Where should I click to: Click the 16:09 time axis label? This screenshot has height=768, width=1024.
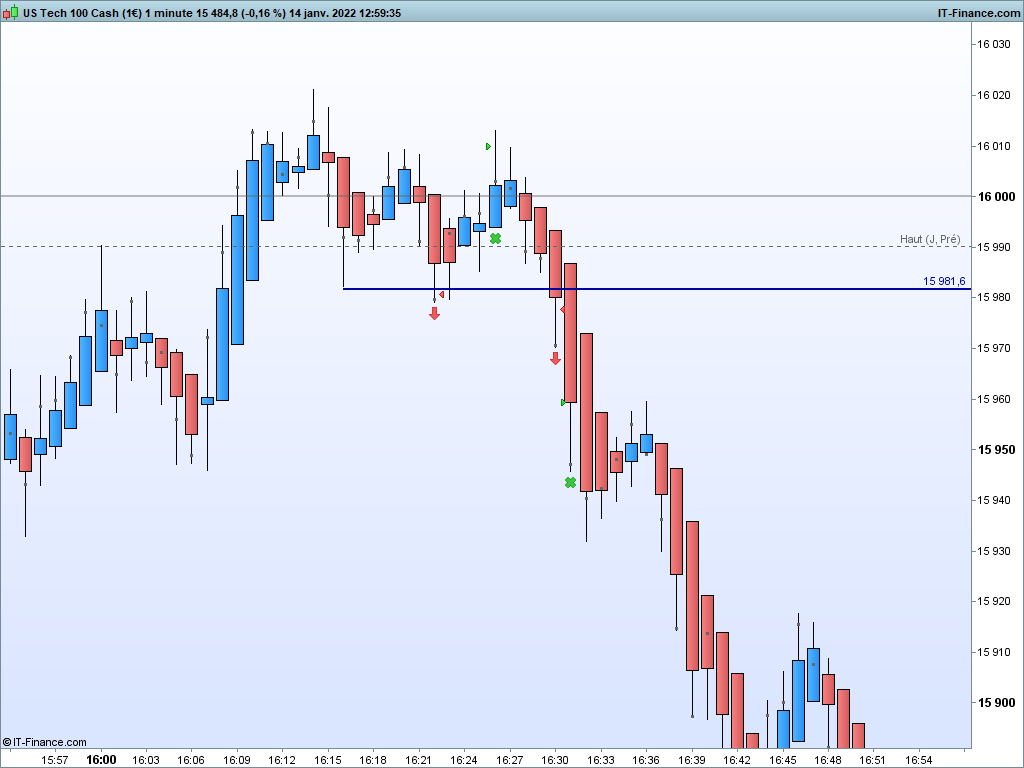coord(236,760)
